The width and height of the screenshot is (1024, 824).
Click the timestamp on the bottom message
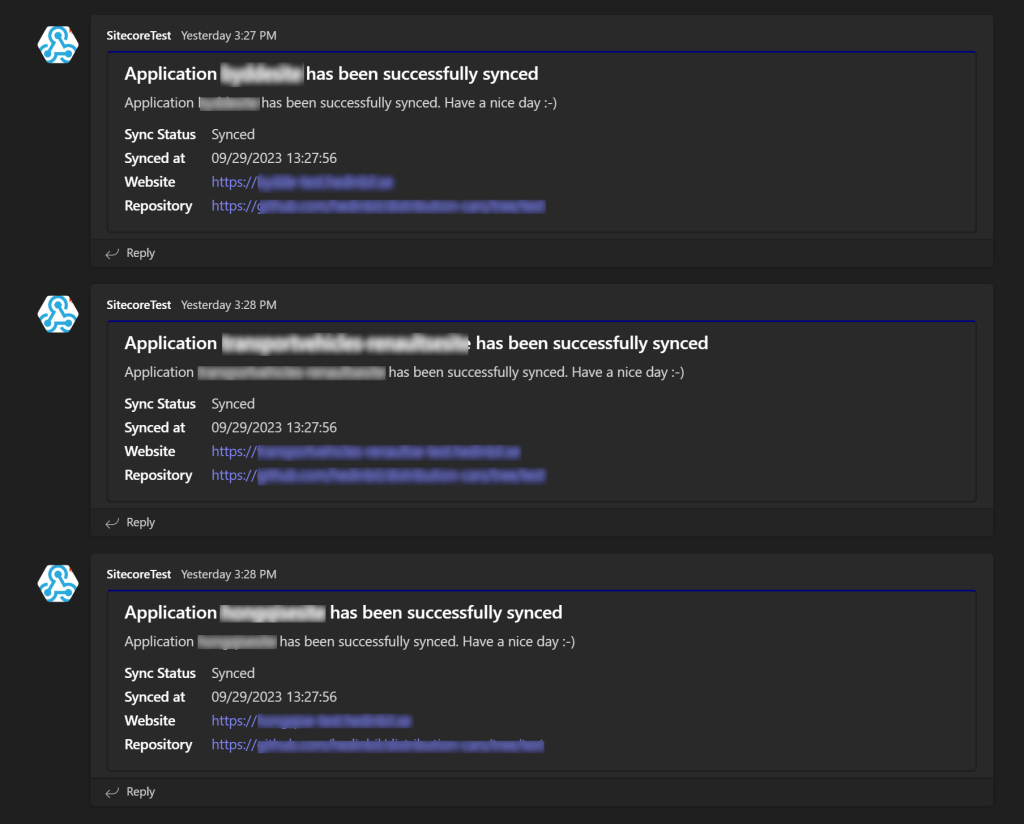(x=228, y=575)
